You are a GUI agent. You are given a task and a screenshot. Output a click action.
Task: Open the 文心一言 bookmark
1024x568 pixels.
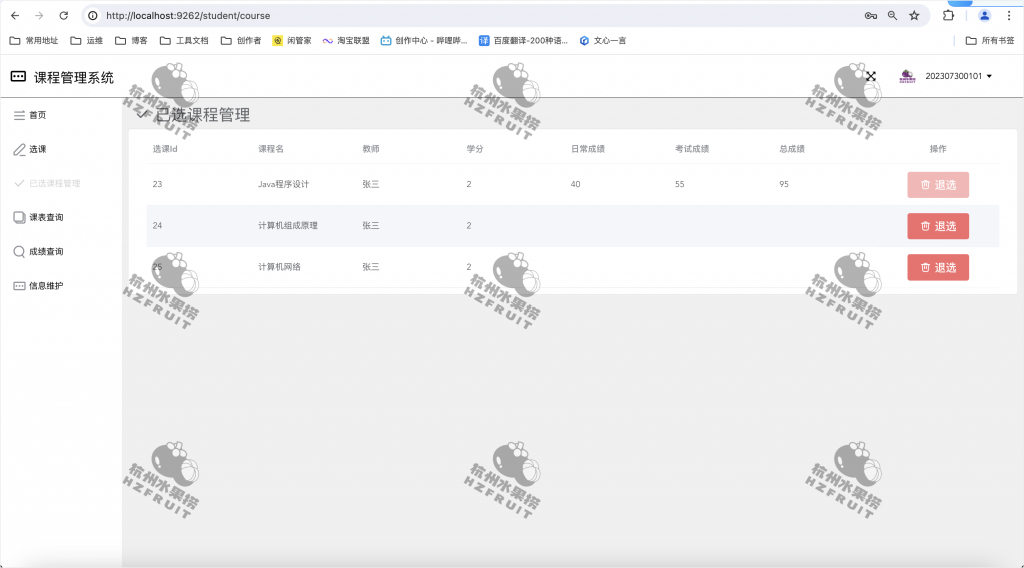[x=603, y=40]
